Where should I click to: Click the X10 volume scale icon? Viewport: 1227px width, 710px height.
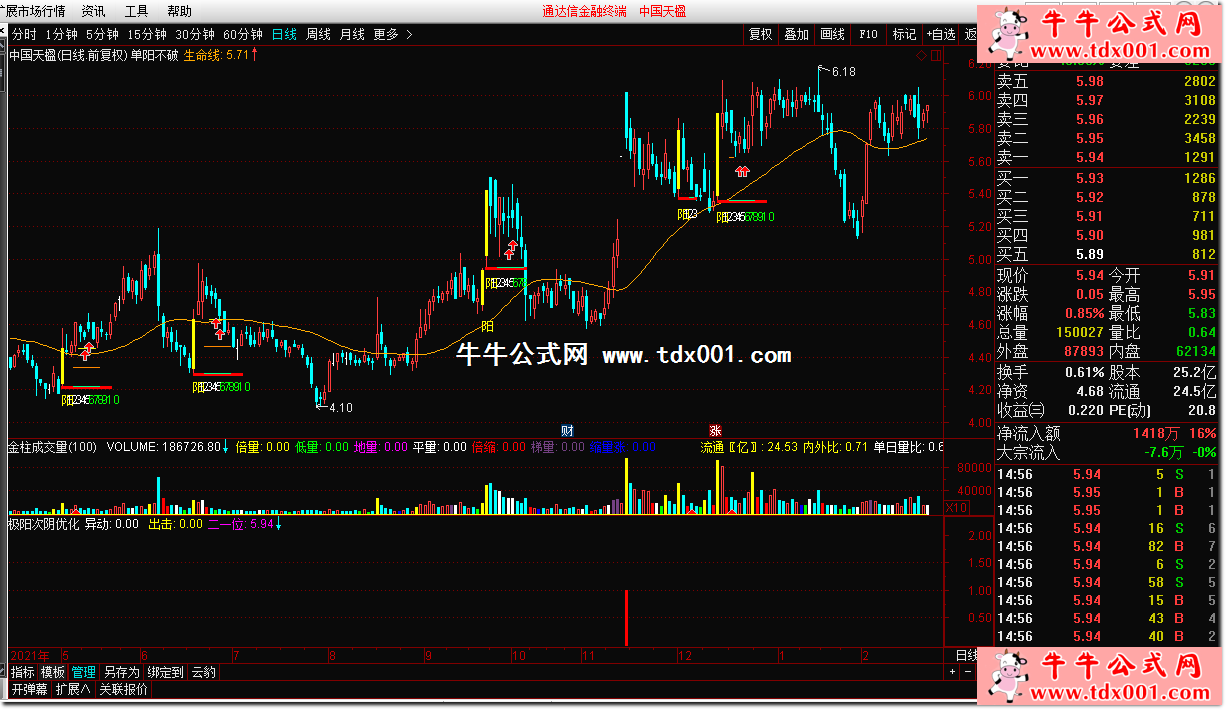(x=956, y=507)
